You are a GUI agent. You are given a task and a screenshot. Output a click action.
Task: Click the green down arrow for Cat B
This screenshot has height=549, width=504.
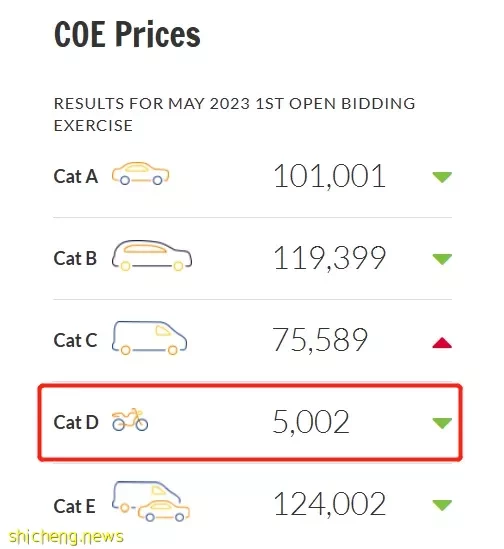click(x=442, y=259)
